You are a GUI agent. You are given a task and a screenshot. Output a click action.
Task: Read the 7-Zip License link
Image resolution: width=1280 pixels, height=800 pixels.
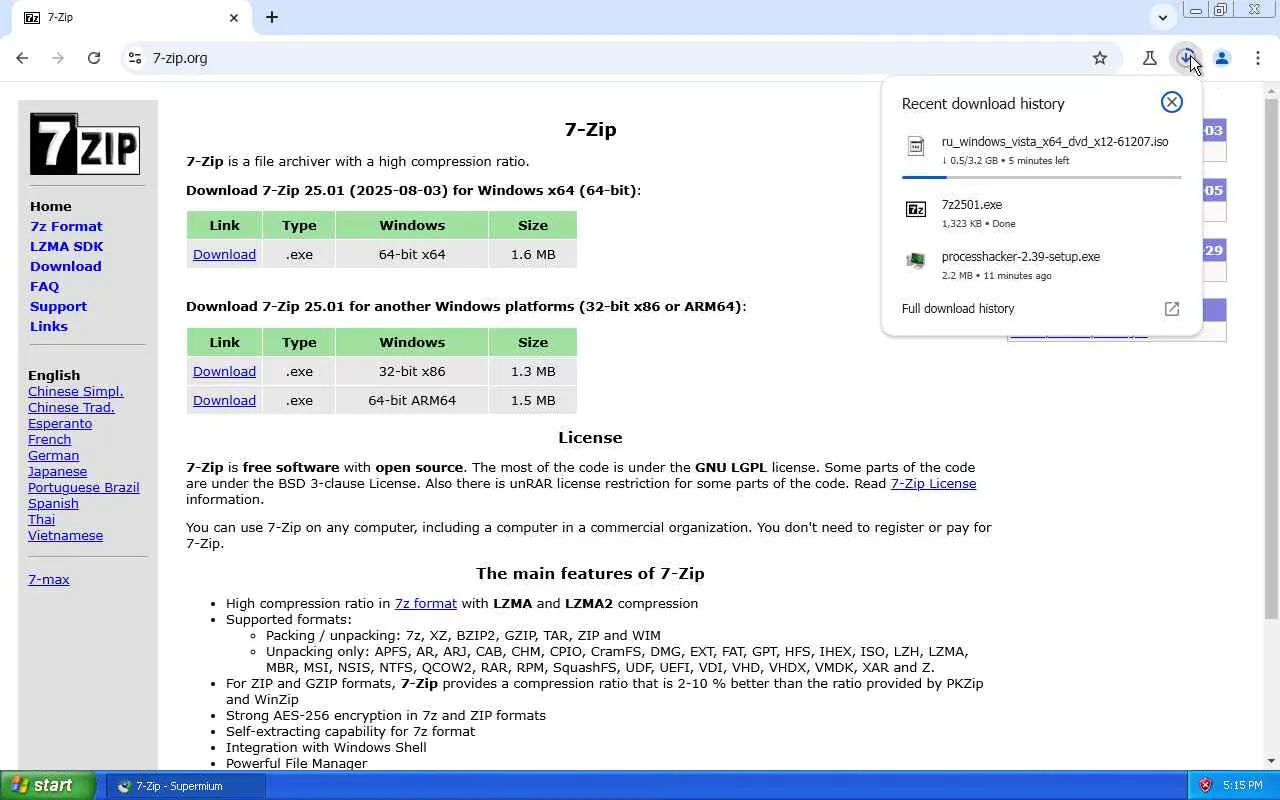pyautogui.click(x=933, y=483)
